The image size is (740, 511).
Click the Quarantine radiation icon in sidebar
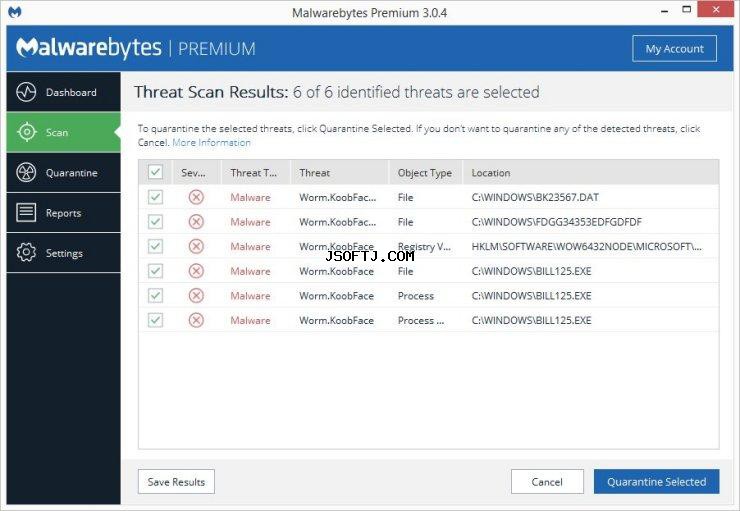point(26,172)
